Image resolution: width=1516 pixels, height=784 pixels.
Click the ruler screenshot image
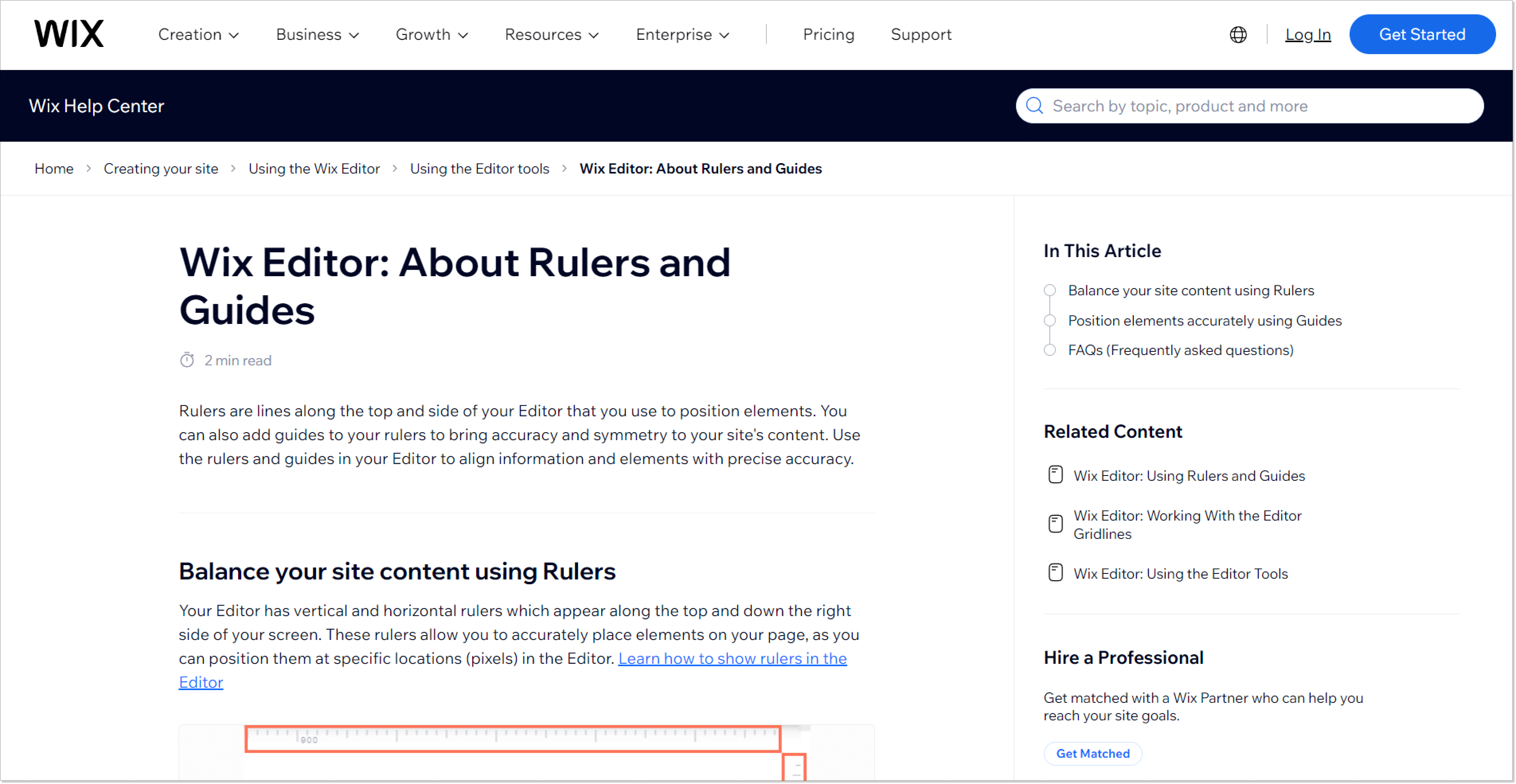pos(527,753)
